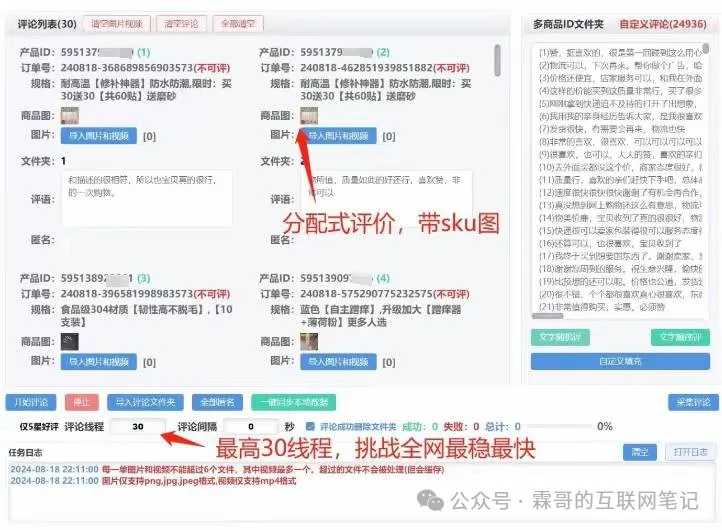Switch to 自定义评论(24936) tab
Screen dimensions: 722x530
[663, 24]
